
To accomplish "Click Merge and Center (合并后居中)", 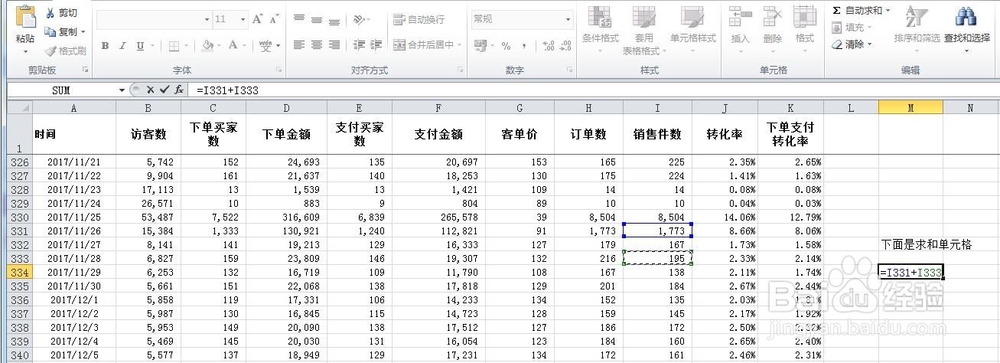I will (423, 45).
